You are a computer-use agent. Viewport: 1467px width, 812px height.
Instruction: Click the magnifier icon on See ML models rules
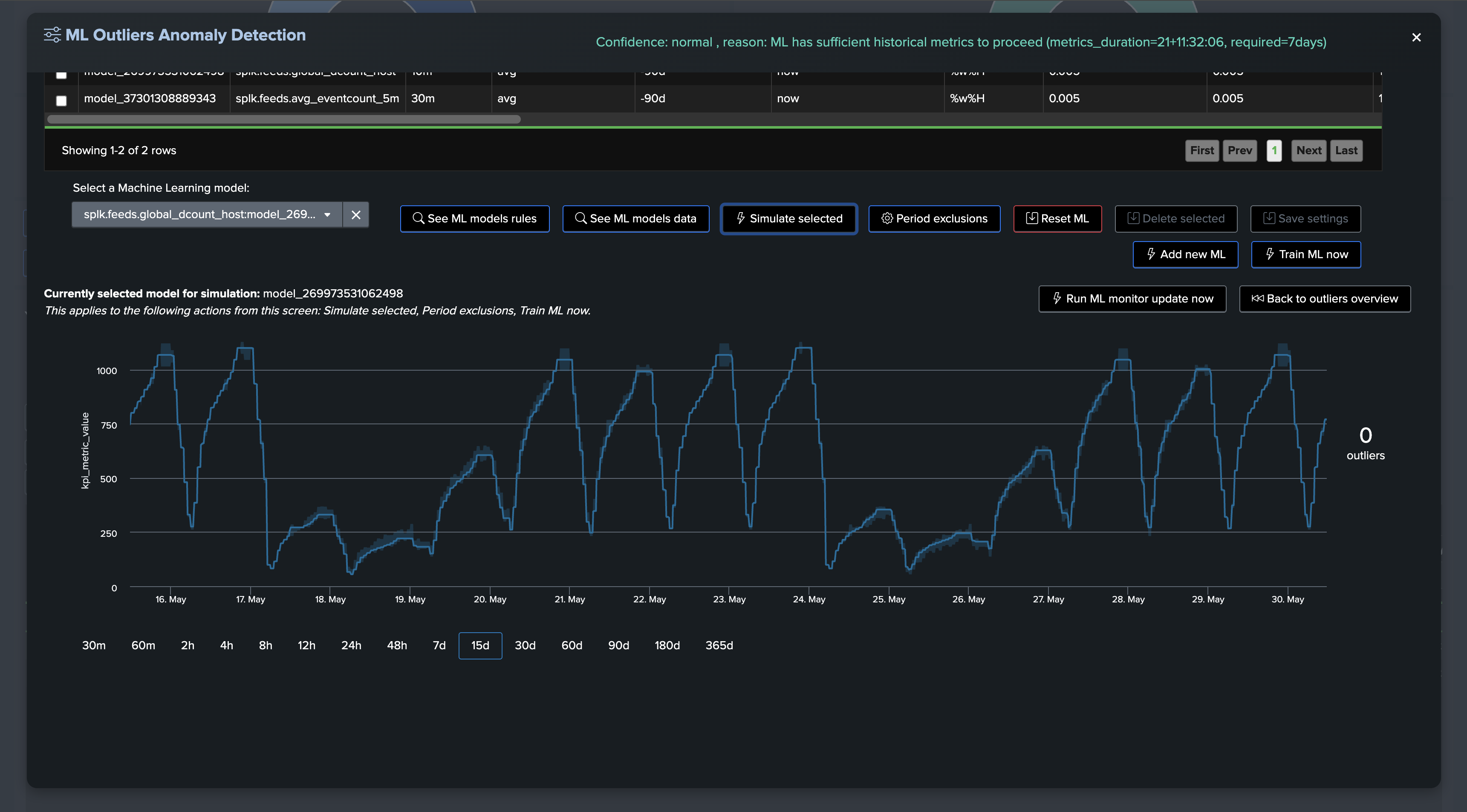[x=418, y=219]
